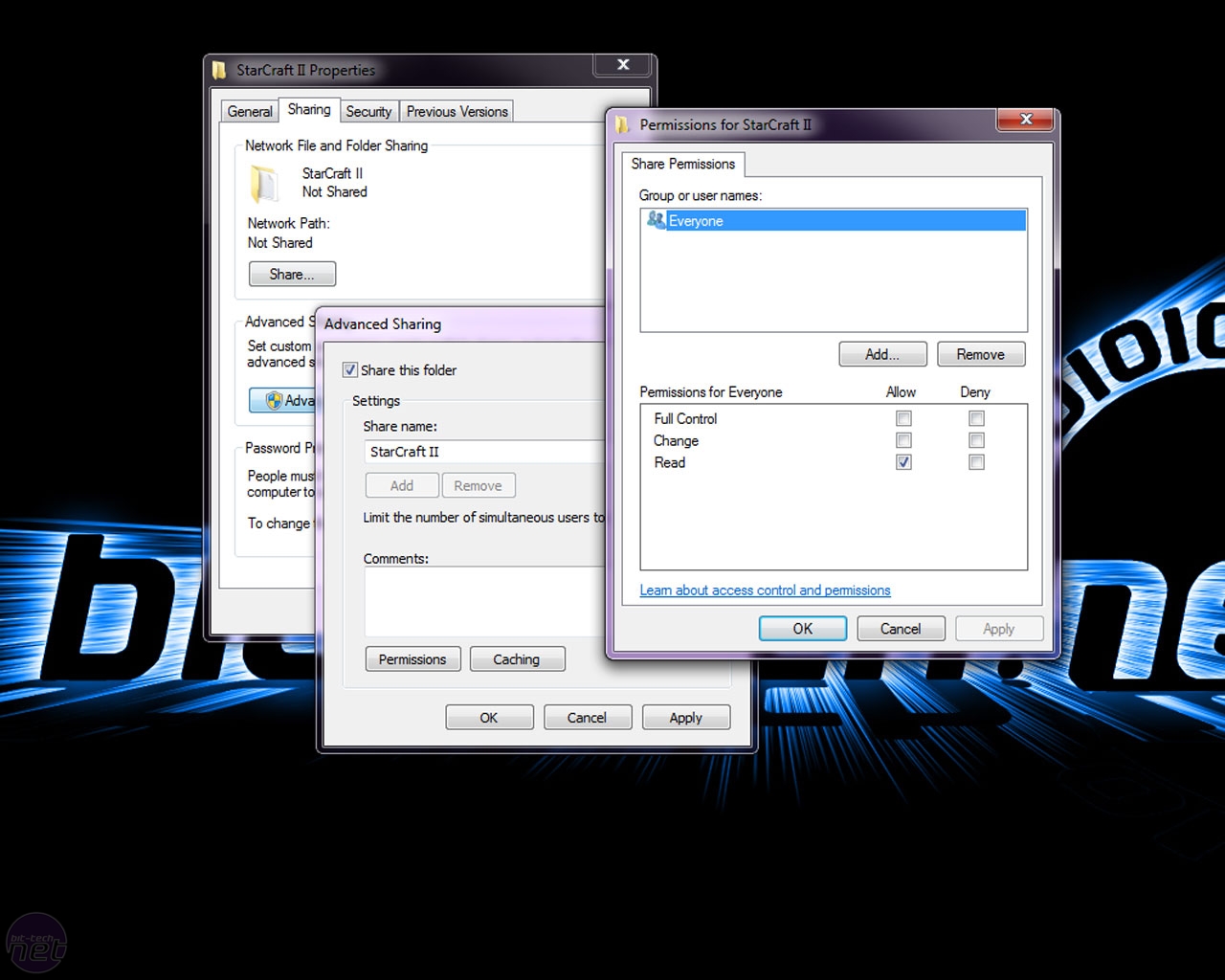1225x980 pixels.
Task: Click Apply in Advanced Sharing dialog
Action: coord(686,718)
